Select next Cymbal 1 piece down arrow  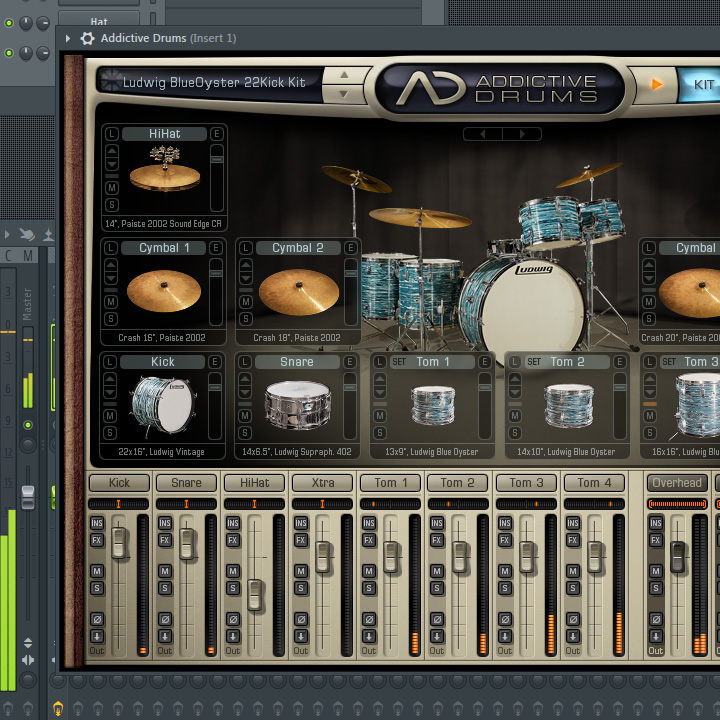click(111, 279)
